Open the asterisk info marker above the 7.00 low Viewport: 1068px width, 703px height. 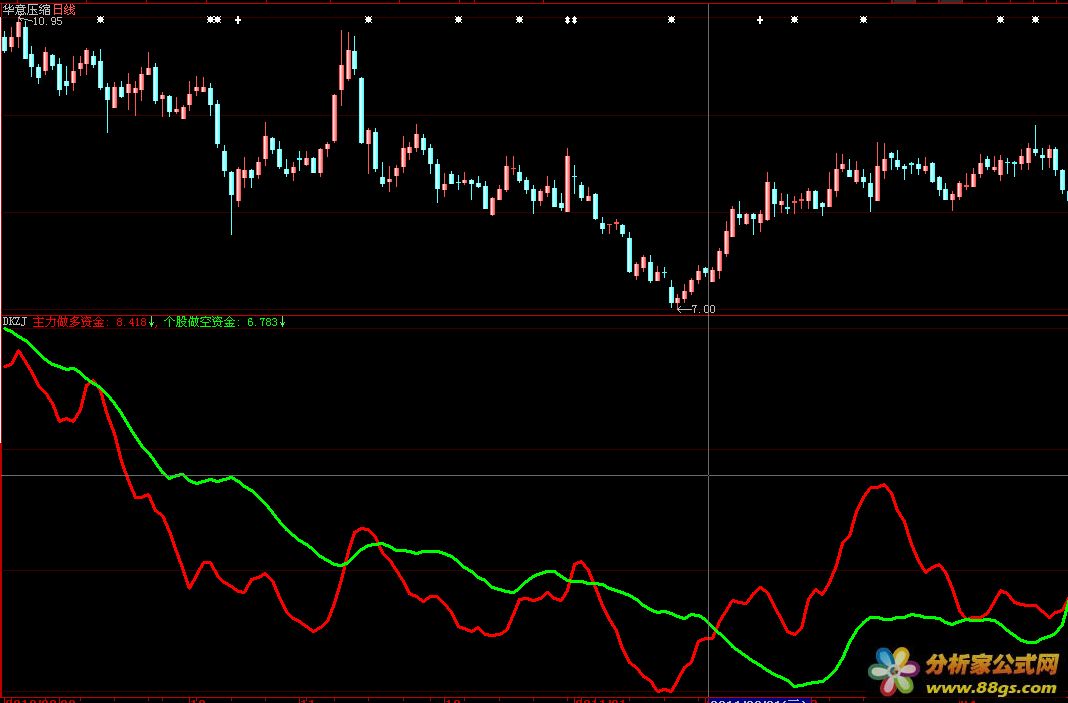click(671, 20)
